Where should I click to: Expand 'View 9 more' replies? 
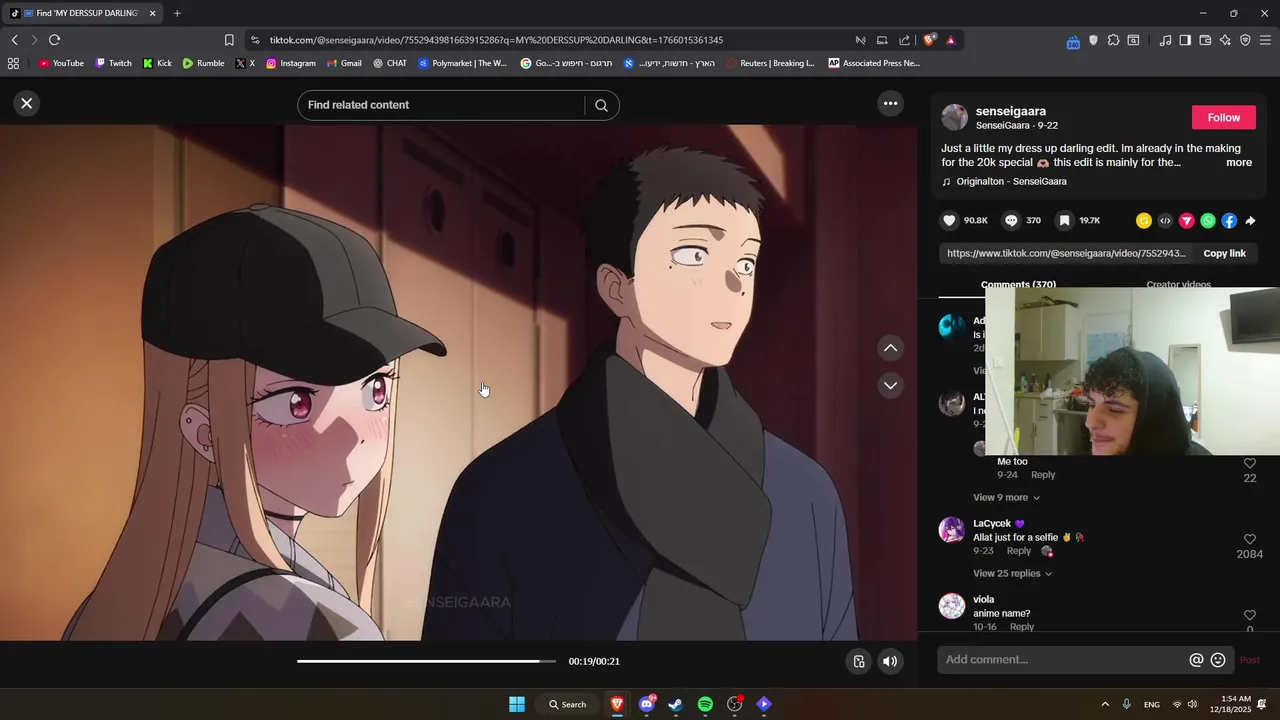pos(1006,497)
